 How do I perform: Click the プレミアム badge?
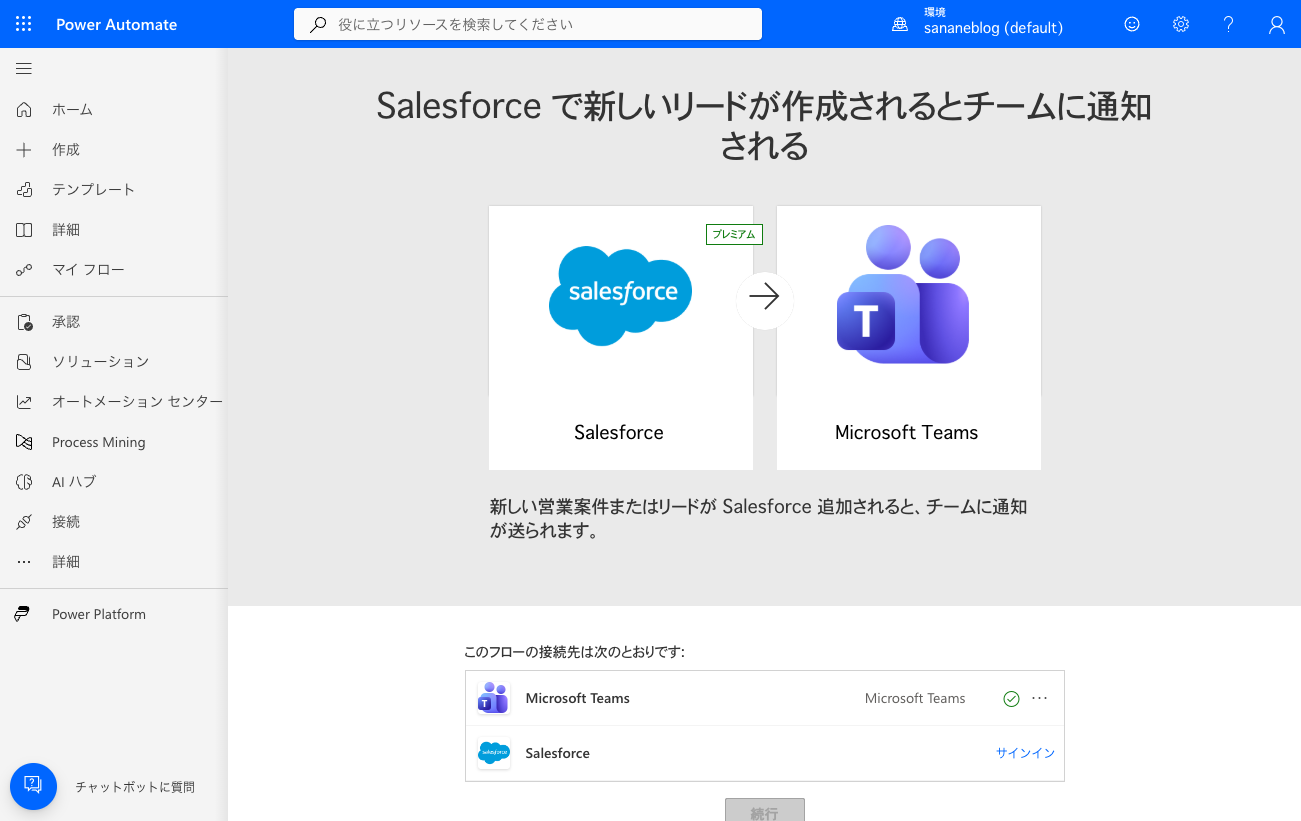735,235
